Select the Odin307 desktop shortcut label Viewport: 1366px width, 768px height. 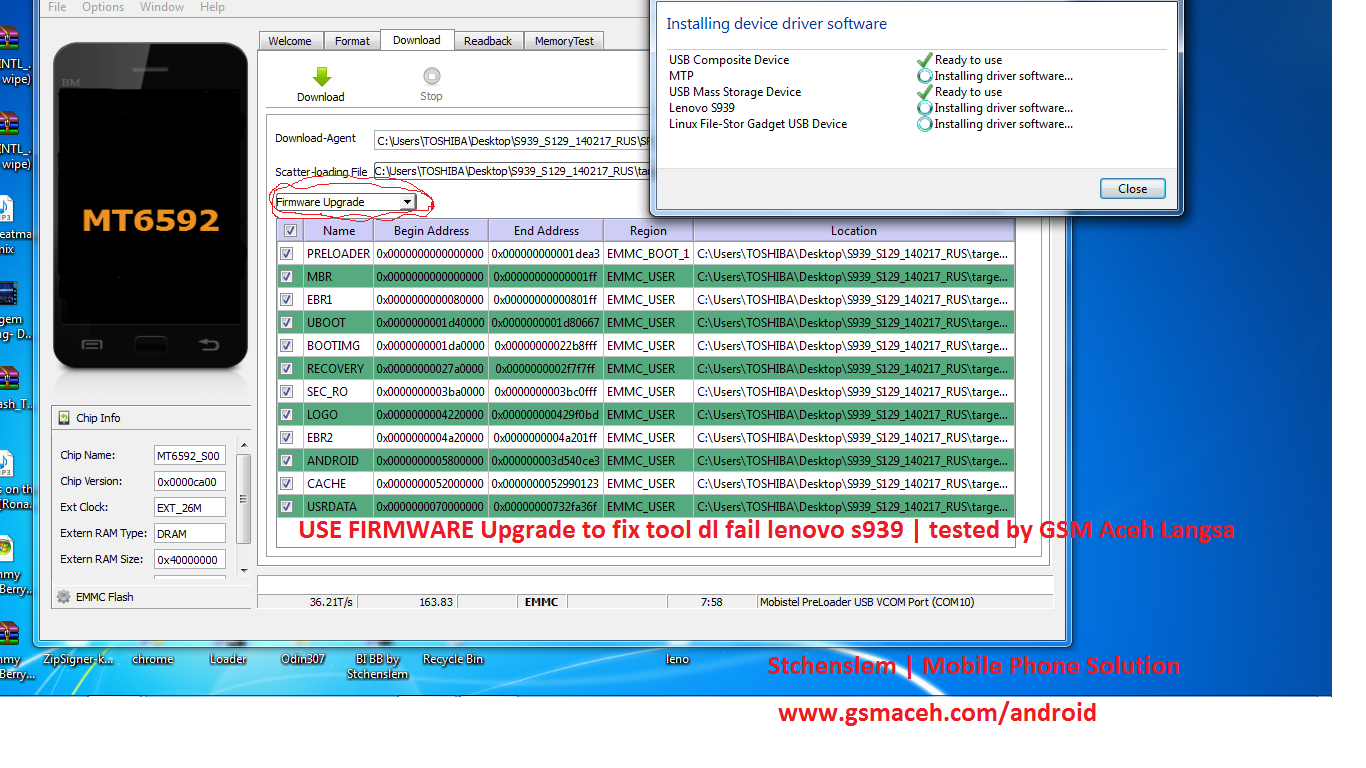pos(303,659)
